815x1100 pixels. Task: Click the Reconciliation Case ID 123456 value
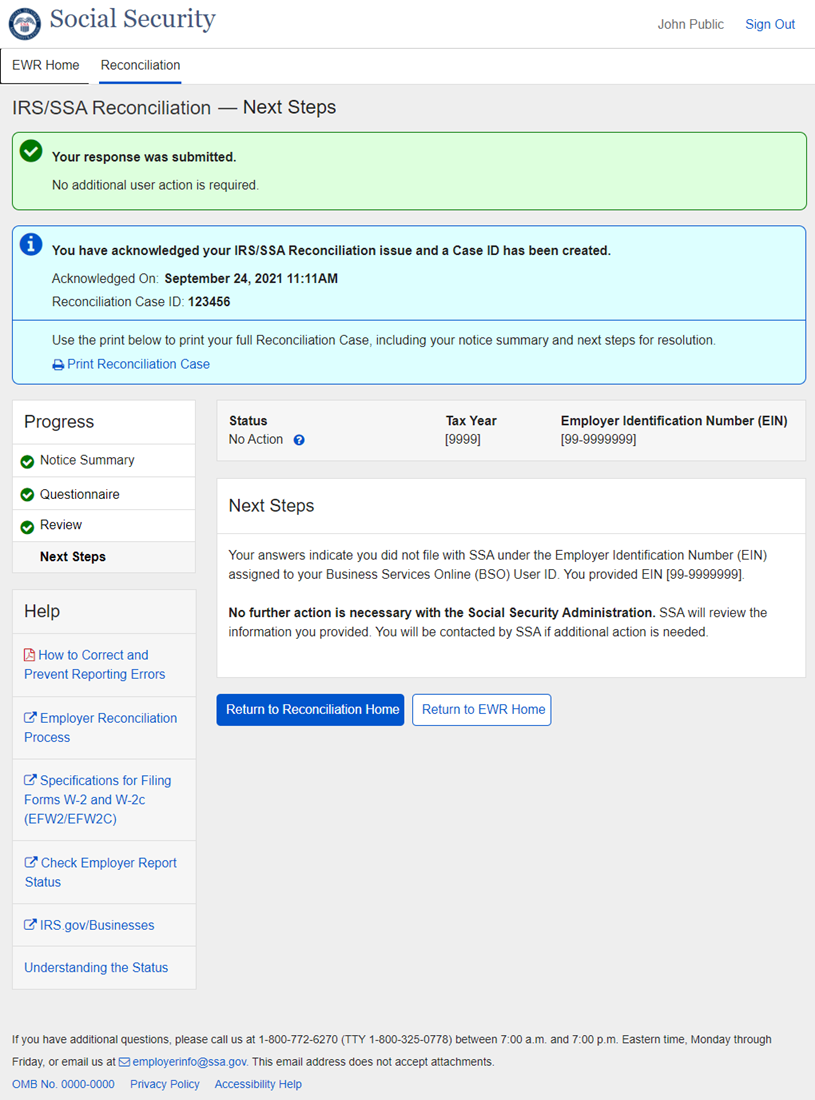pyautogui.click(x=209, y=302)
